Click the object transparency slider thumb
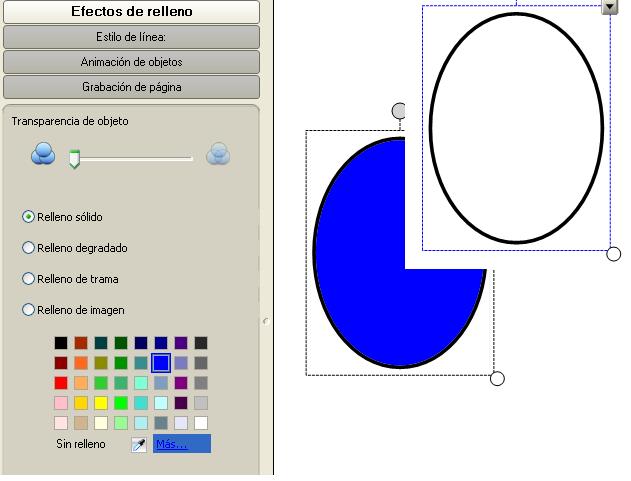 pyautogui.click(x=73, y=158)
